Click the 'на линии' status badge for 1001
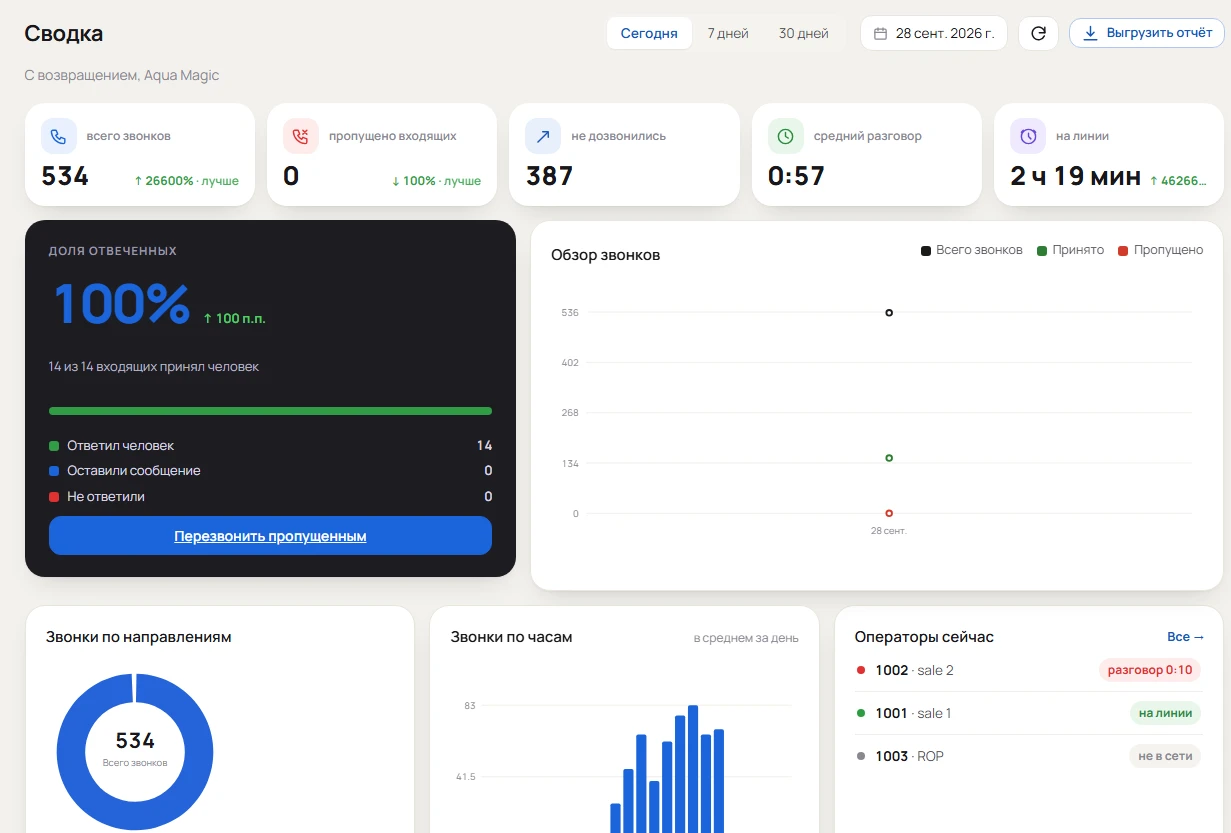This screenshot has width=1231, height=833. coord(1165,713)
